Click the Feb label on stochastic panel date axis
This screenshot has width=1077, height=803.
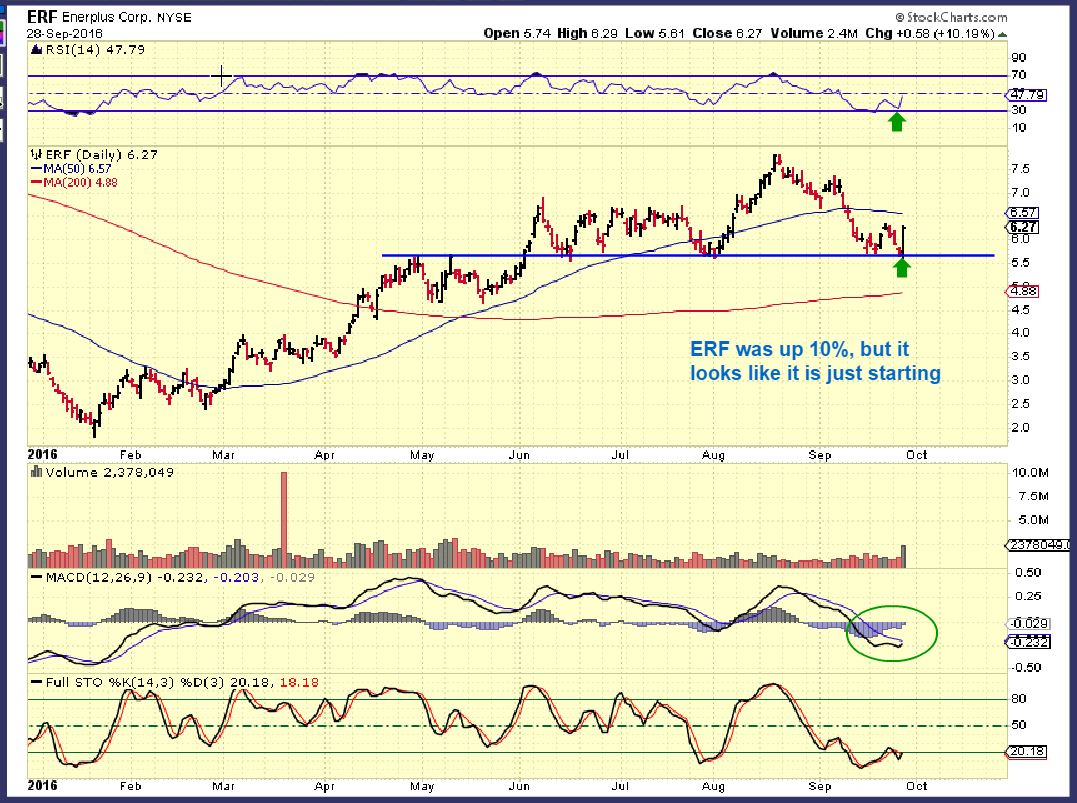point(130,786)
